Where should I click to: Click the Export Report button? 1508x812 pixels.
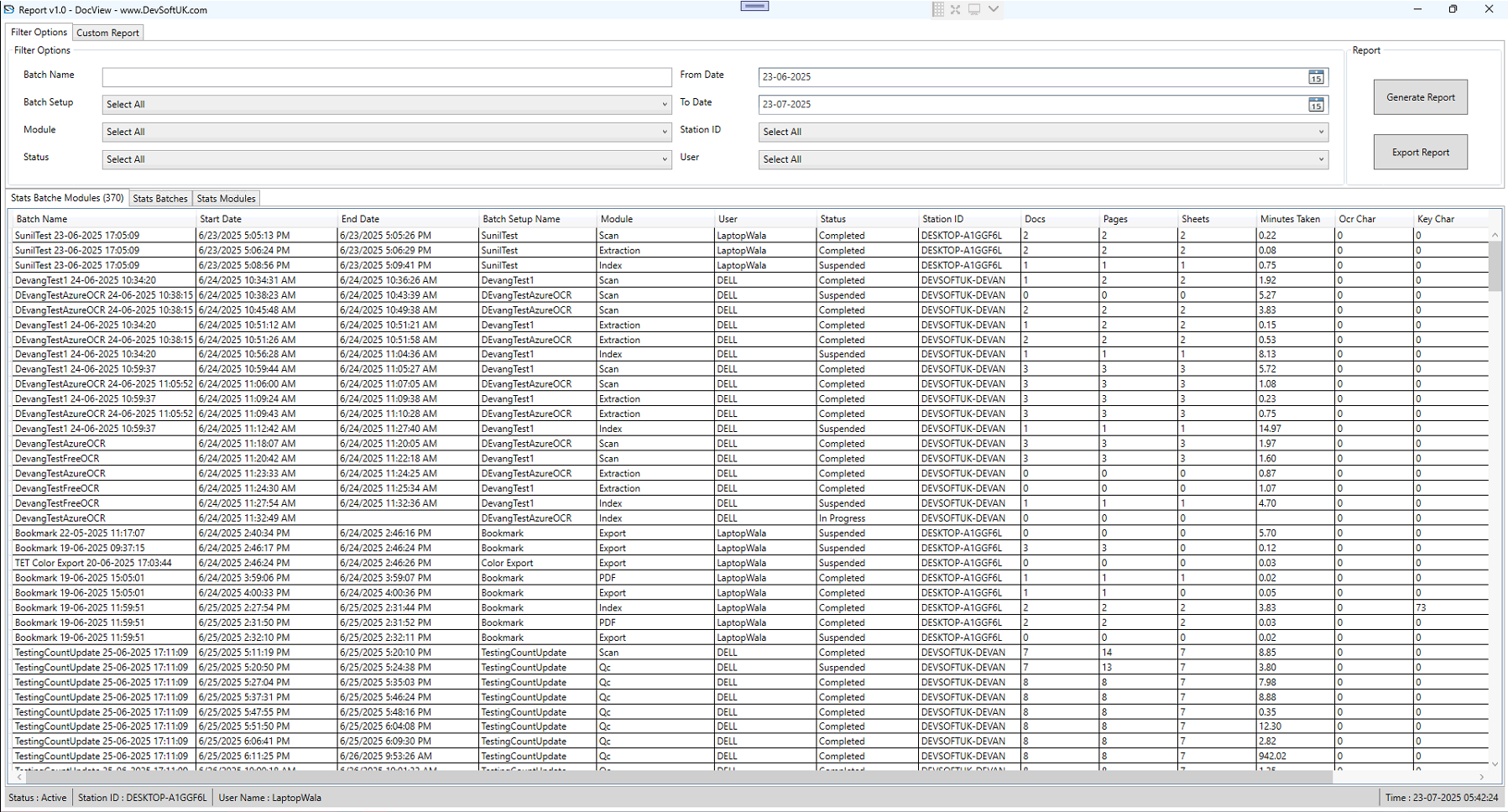click(x=1420, y=153)
